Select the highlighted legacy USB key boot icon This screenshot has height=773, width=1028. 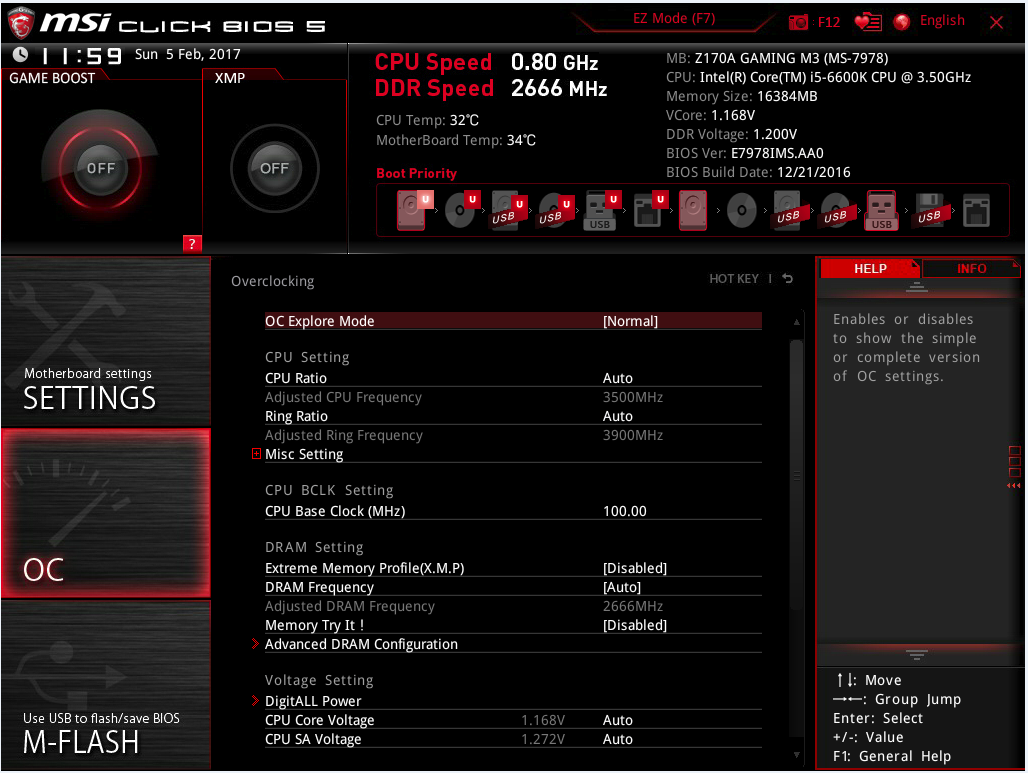pyautogui.click(x=882, y=210)
